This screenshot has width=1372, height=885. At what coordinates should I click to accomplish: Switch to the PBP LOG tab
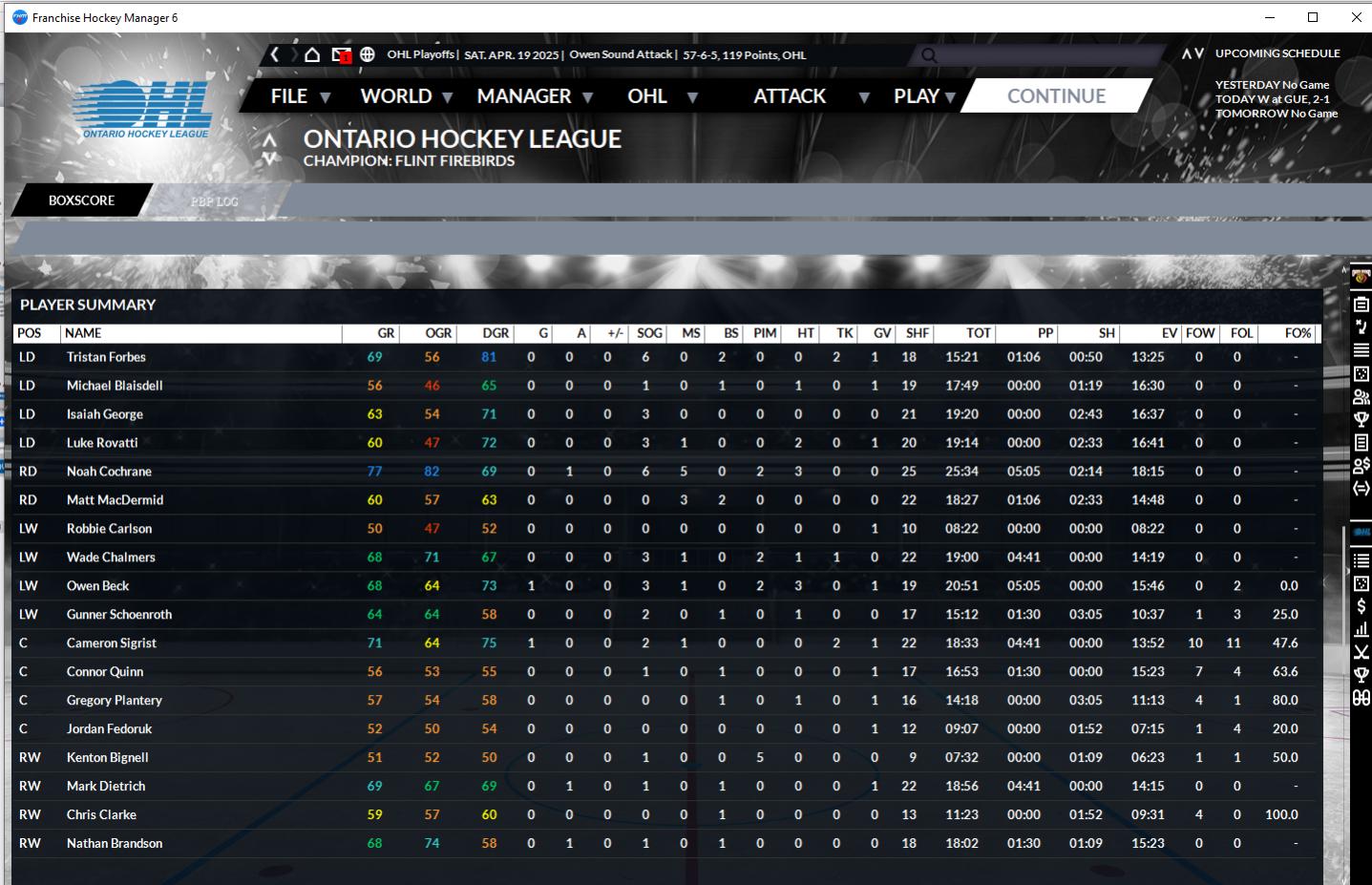pos(214,201)
